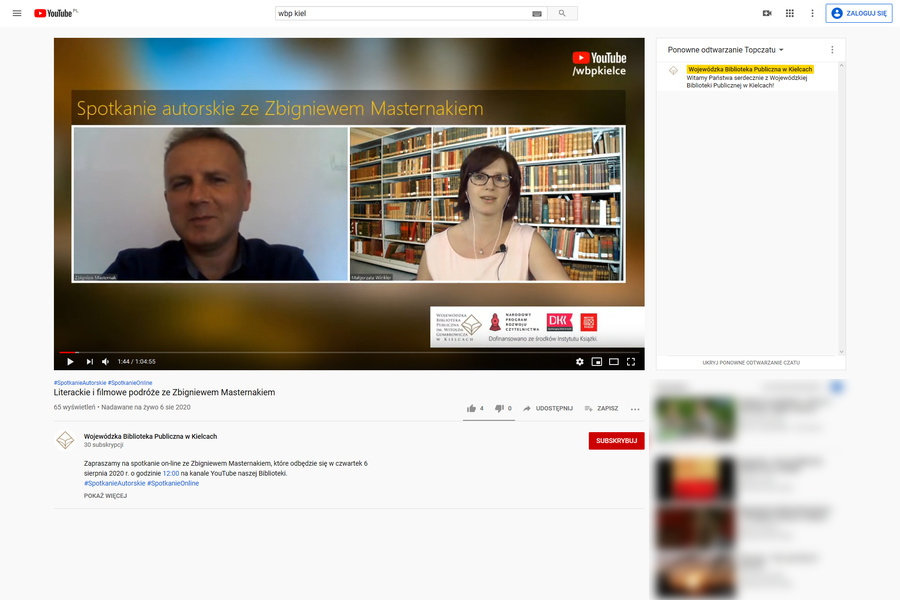Viewport: 900px width, 600px height.
Task: Toggle theater mode in player
Action: [614, 361]
